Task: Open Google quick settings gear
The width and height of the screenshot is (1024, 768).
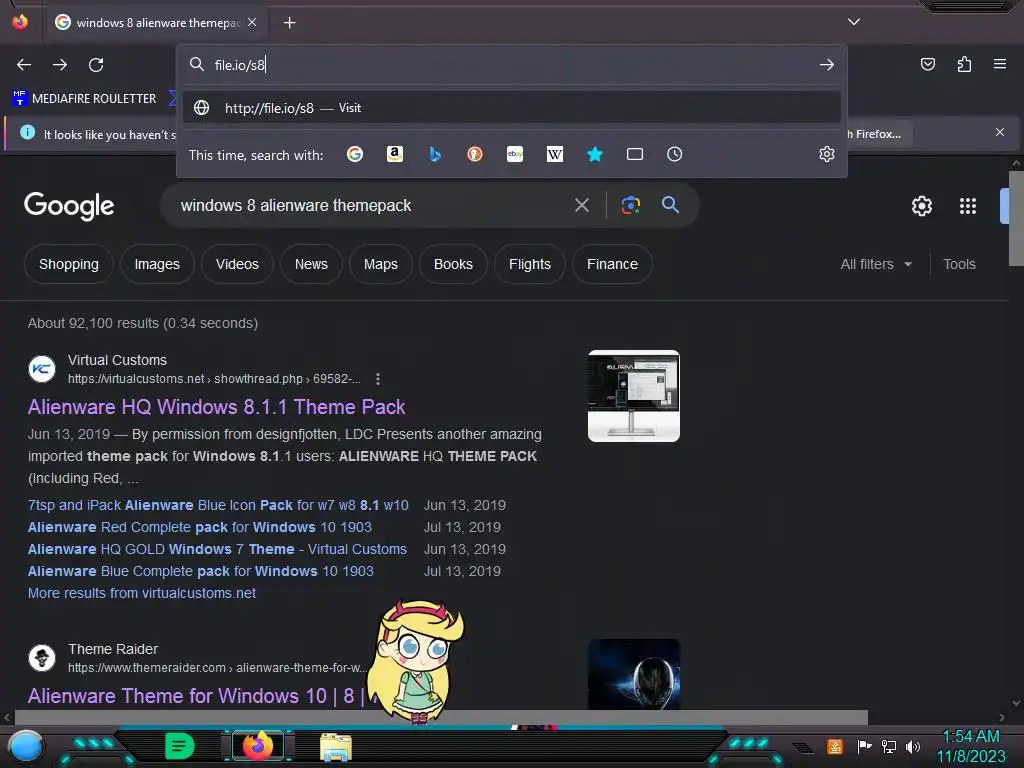Action: 921,206
